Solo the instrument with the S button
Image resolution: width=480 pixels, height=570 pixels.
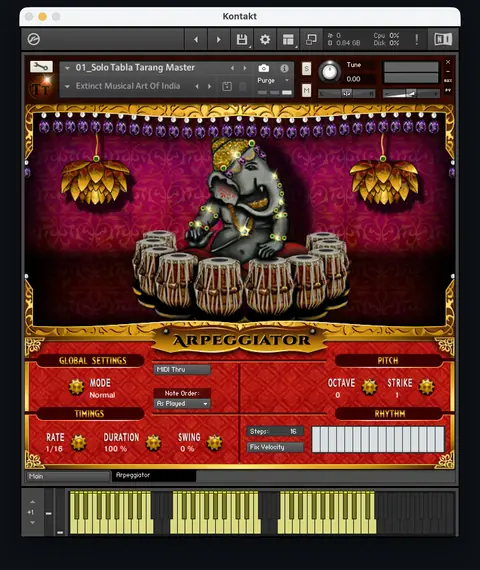pos(307,68)
